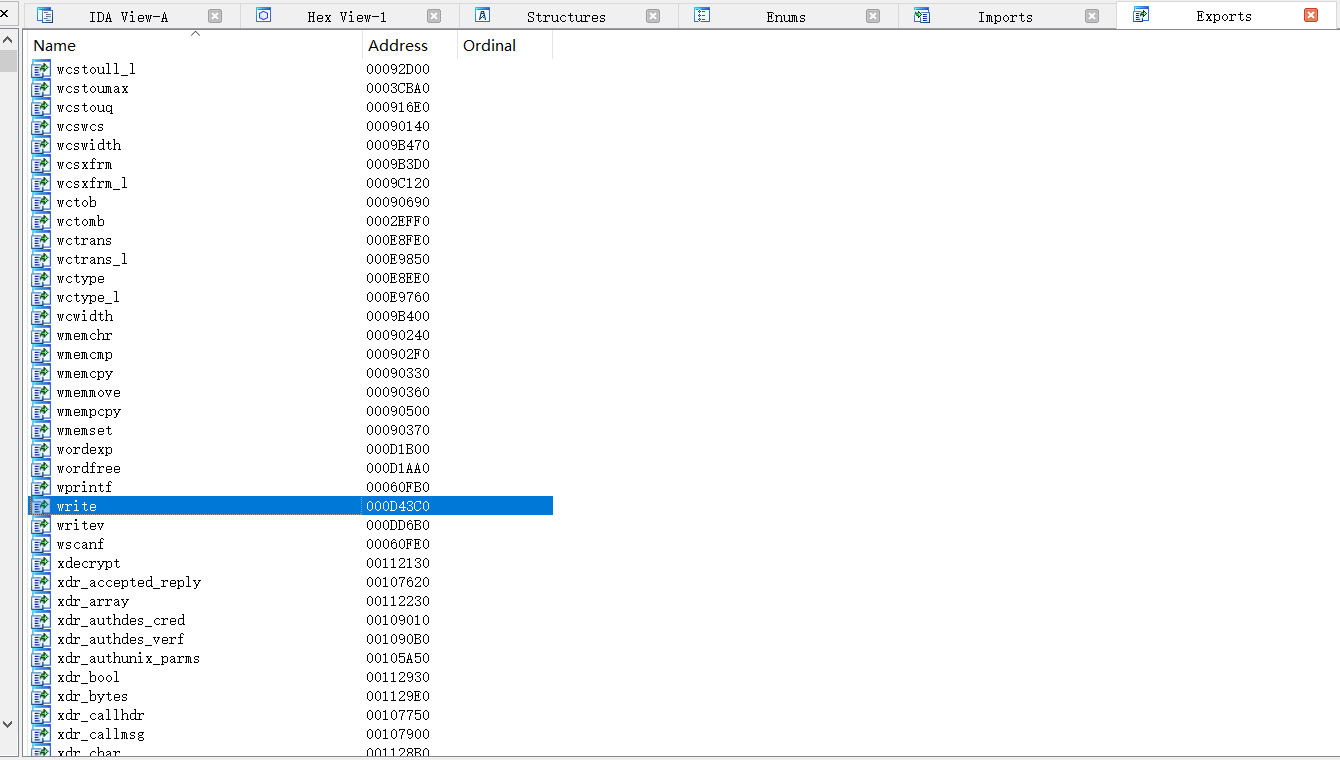Sort exports by Name column header
Image resolution: width=1340 pixels, height=760 pixels.
point(195,45)
